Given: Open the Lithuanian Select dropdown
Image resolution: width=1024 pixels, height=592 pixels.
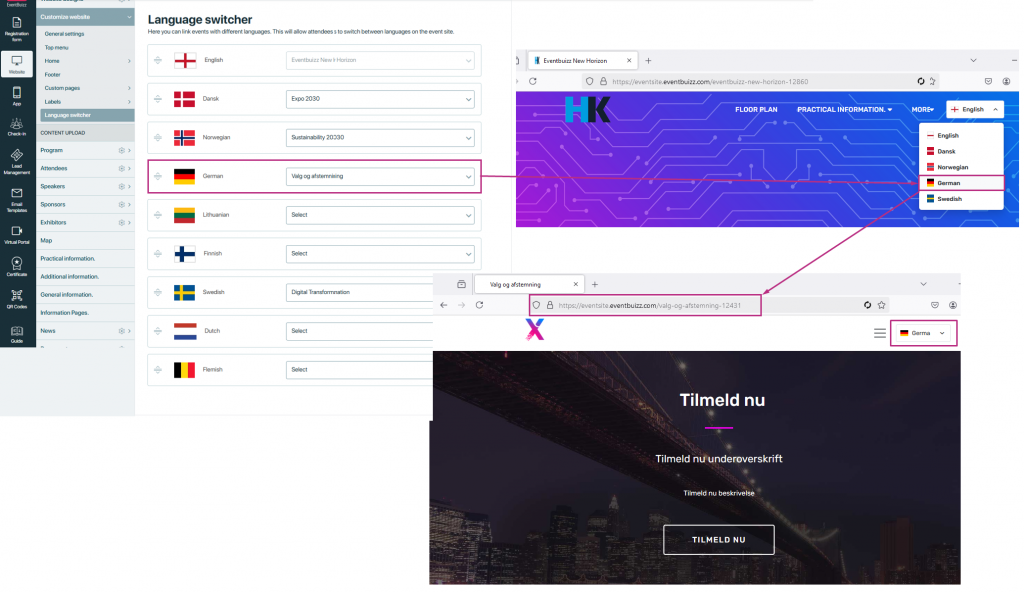Looking at the screenshot, I should 380,215.
